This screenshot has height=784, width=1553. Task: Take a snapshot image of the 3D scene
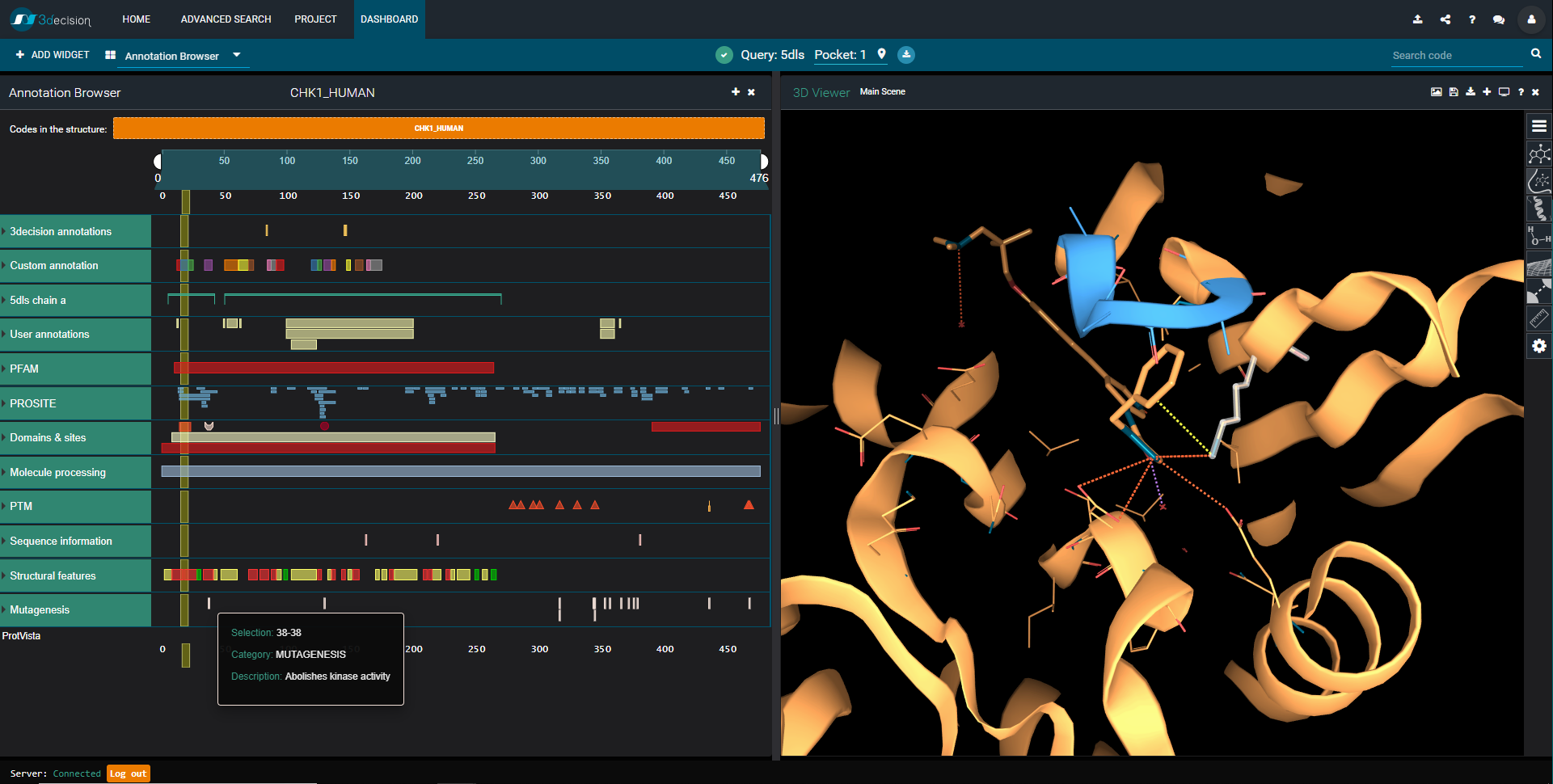pos(1437,92)
